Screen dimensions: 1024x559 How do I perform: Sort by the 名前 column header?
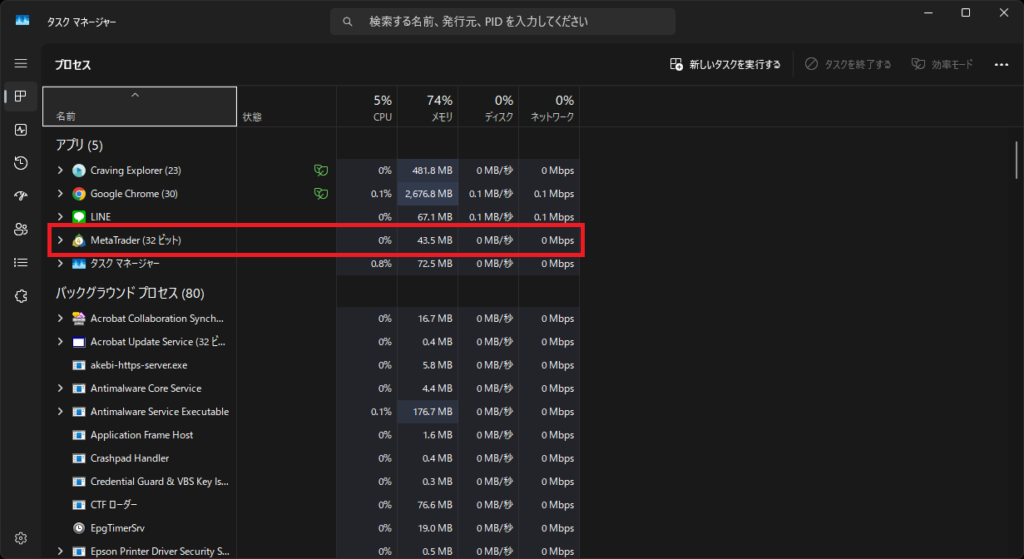click(x=139, y=106)
